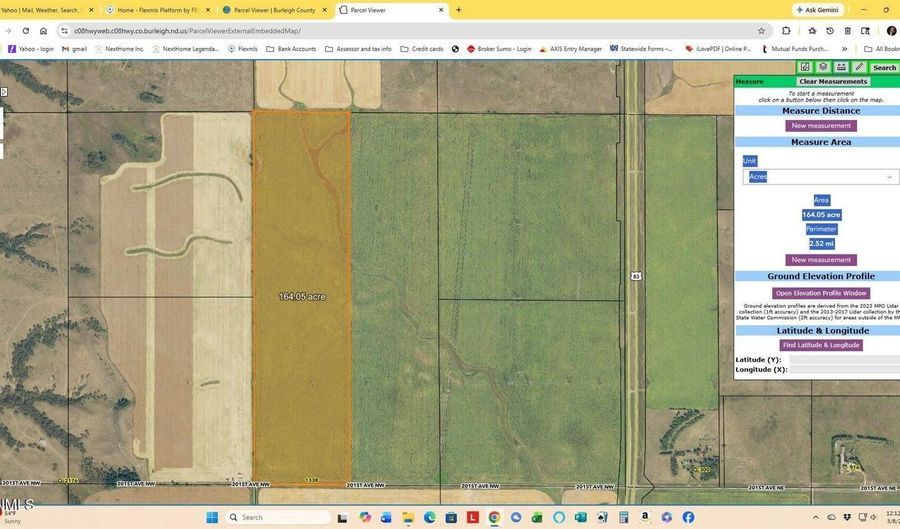This screenshot has width=900, height=529.
Task: Open Windows Start menu
Action: [212, 517]
